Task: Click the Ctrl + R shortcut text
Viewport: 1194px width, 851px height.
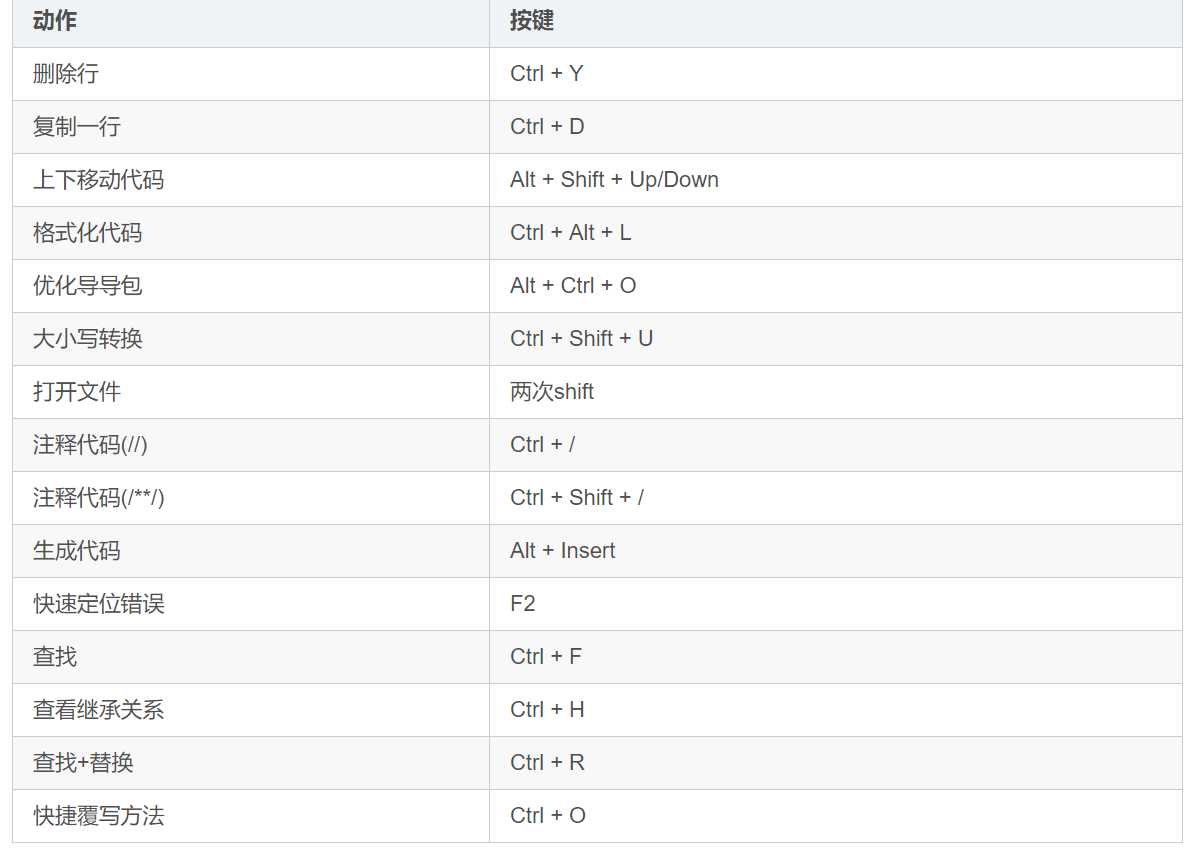Action: pyautogui.click(x=547, y=763)
